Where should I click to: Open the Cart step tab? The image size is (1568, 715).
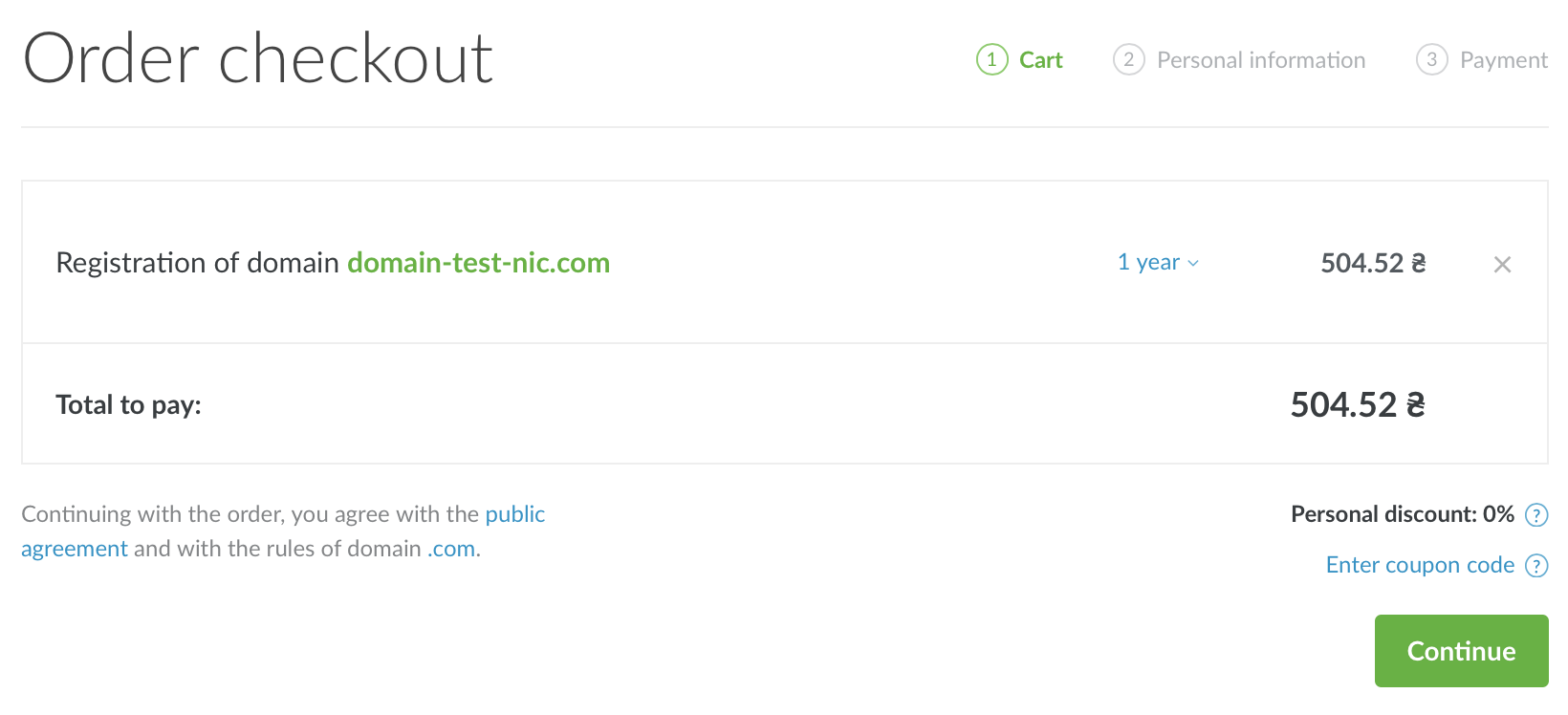click(1040, 60)
